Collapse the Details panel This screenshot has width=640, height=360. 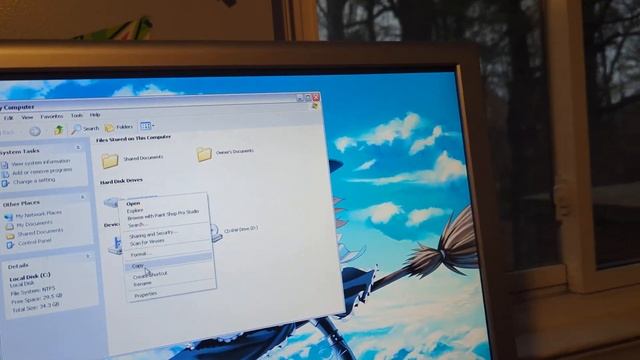pos(88,256)
